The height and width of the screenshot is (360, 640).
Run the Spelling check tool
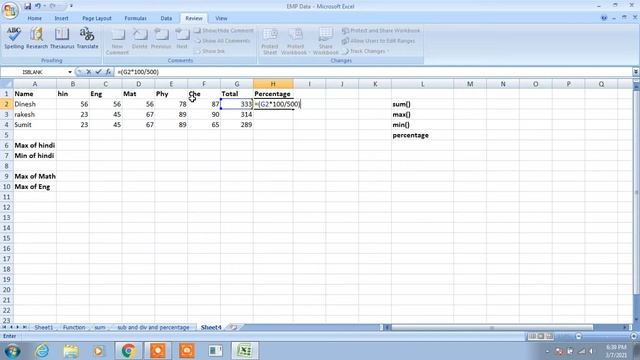pos(14,38)
